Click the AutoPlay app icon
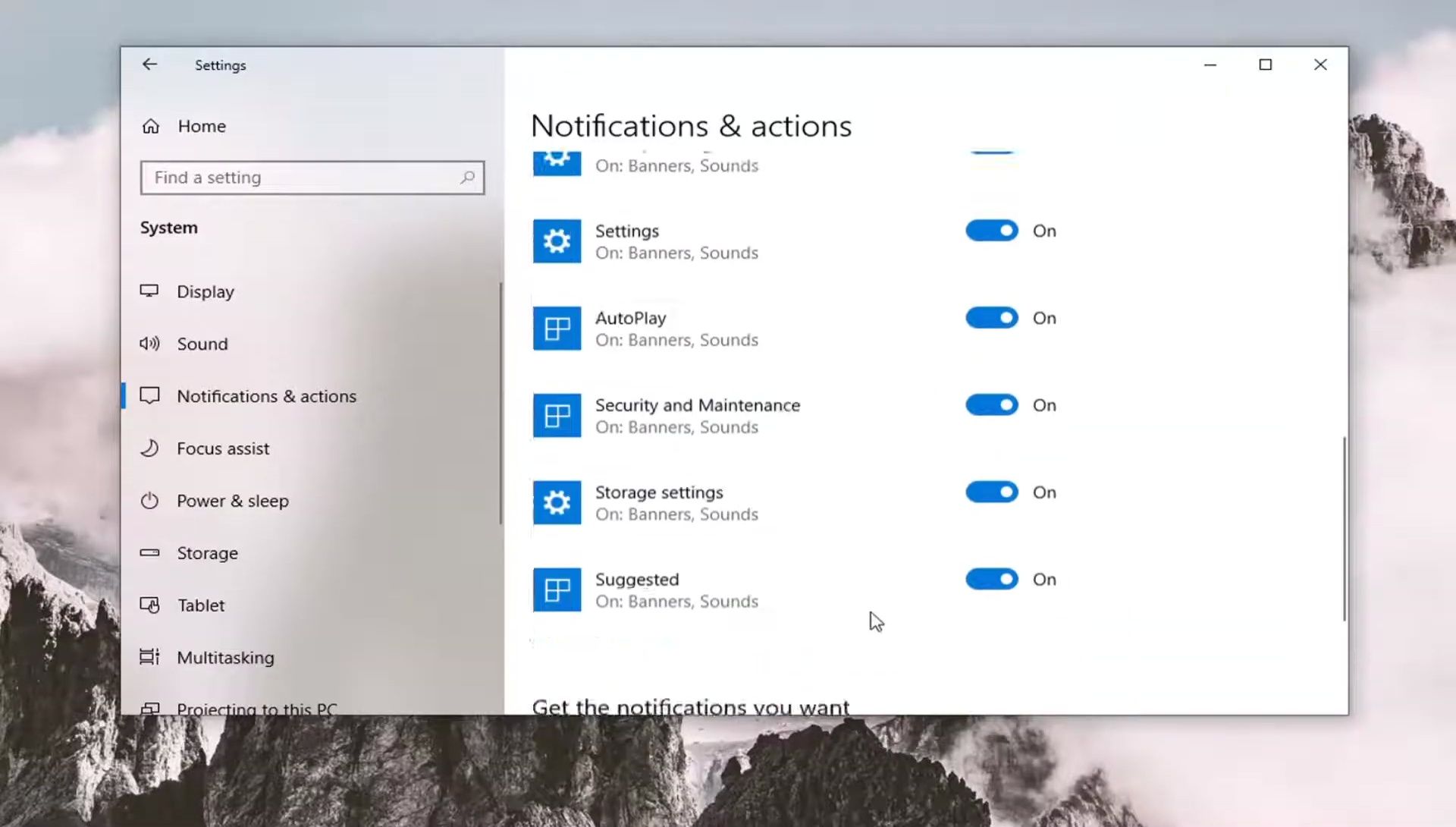Image resolution: width=1456 pixels, height=827 pixels. point(557,329)
